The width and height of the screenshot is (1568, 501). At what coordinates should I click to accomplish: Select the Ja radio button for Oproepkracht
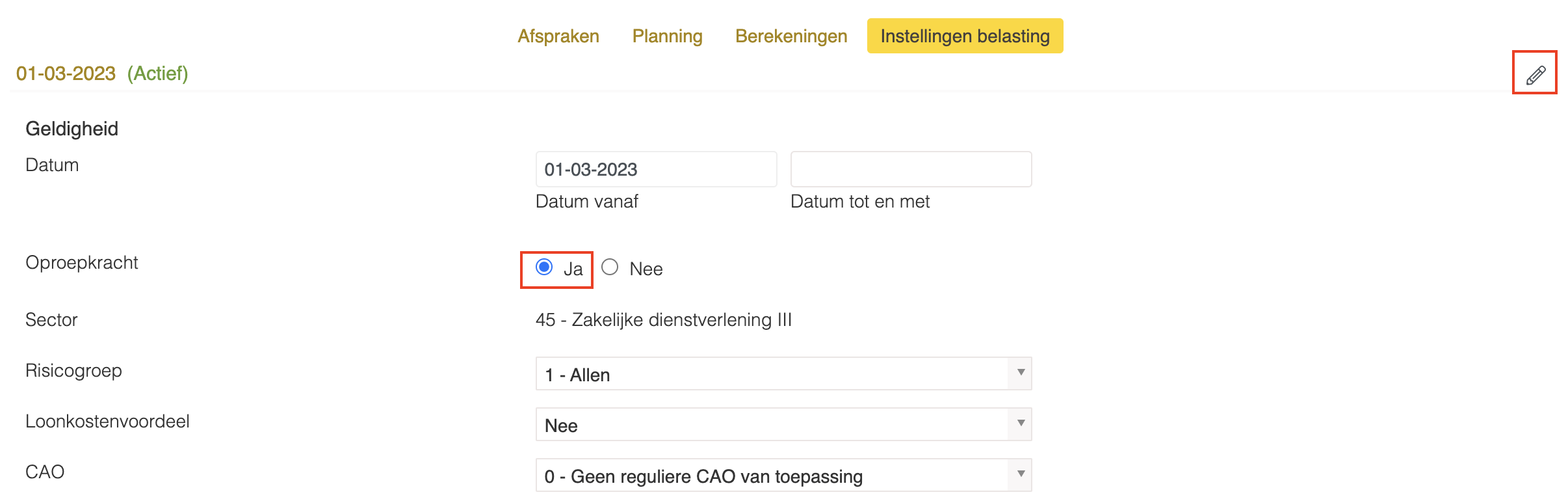point(544,267)
